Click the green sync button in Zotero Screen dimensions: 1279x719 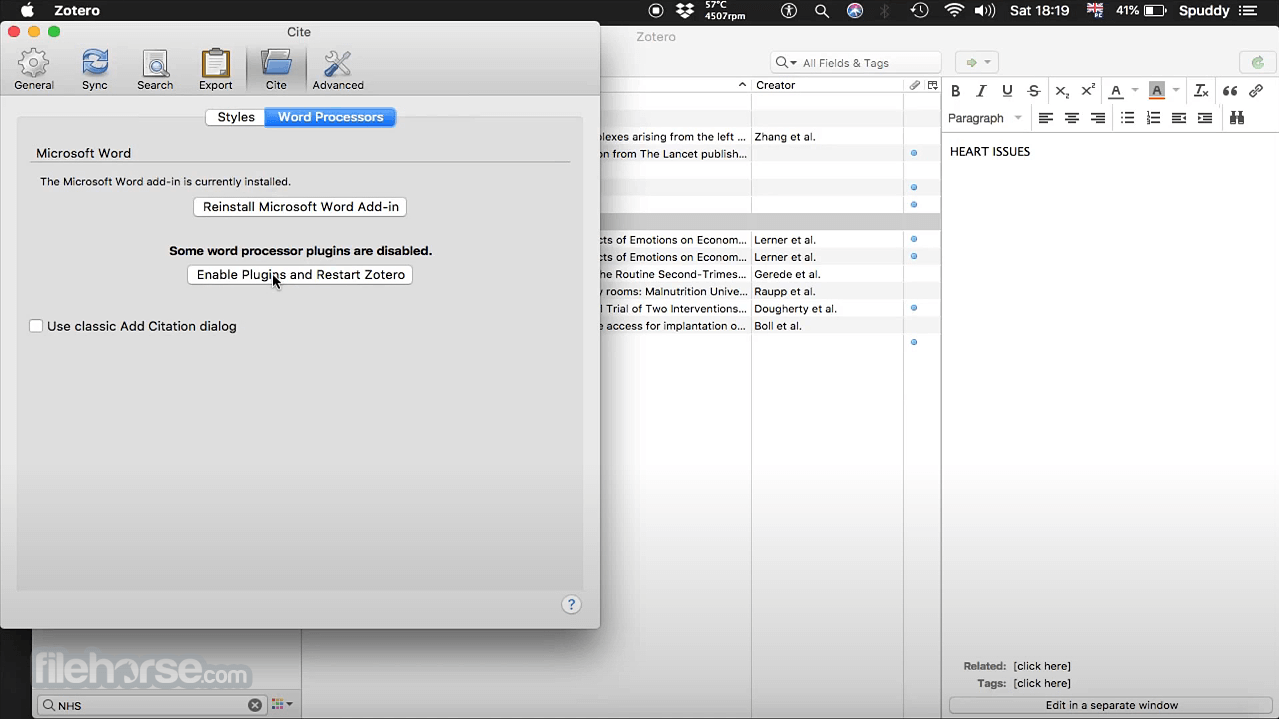1258,63
